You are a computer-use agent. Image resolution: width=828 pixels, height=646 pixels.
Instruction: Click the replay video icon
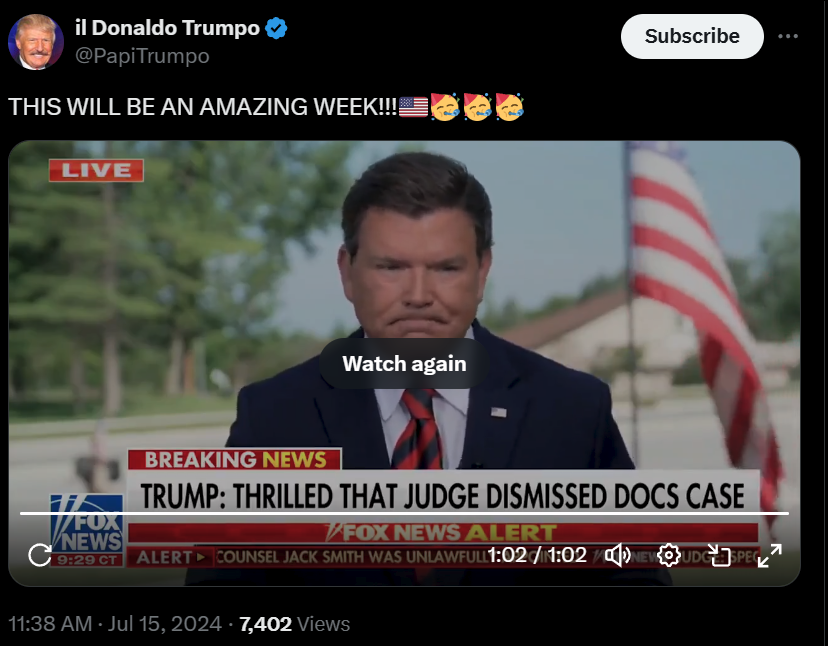(40, 555)
